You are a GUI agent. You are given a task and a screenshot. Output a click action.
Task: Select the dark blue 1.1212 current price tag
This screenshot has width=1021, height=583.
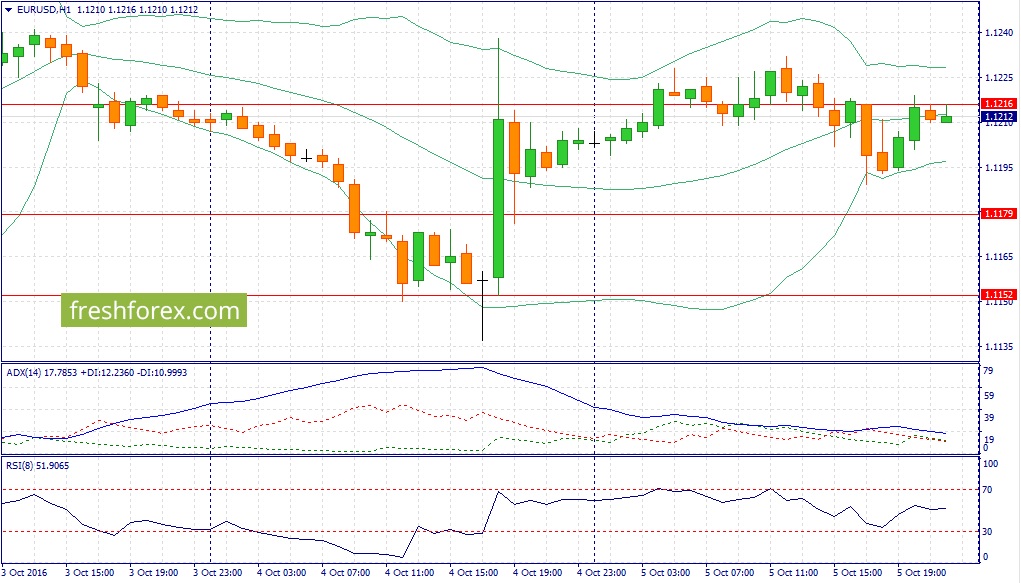998,117
